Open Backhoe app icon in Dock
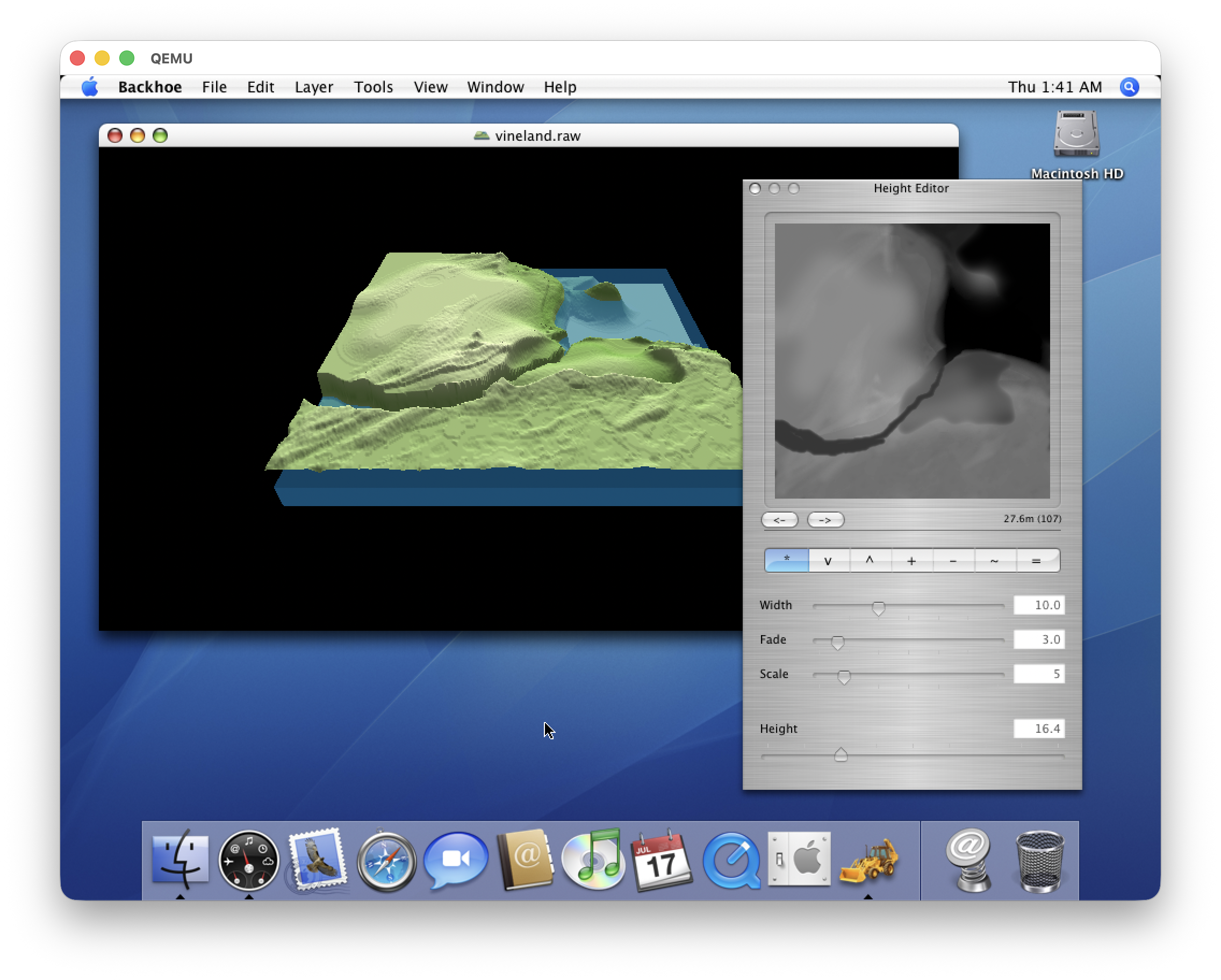The height and width of the screenshot is (980, 1221). [868, 859]
